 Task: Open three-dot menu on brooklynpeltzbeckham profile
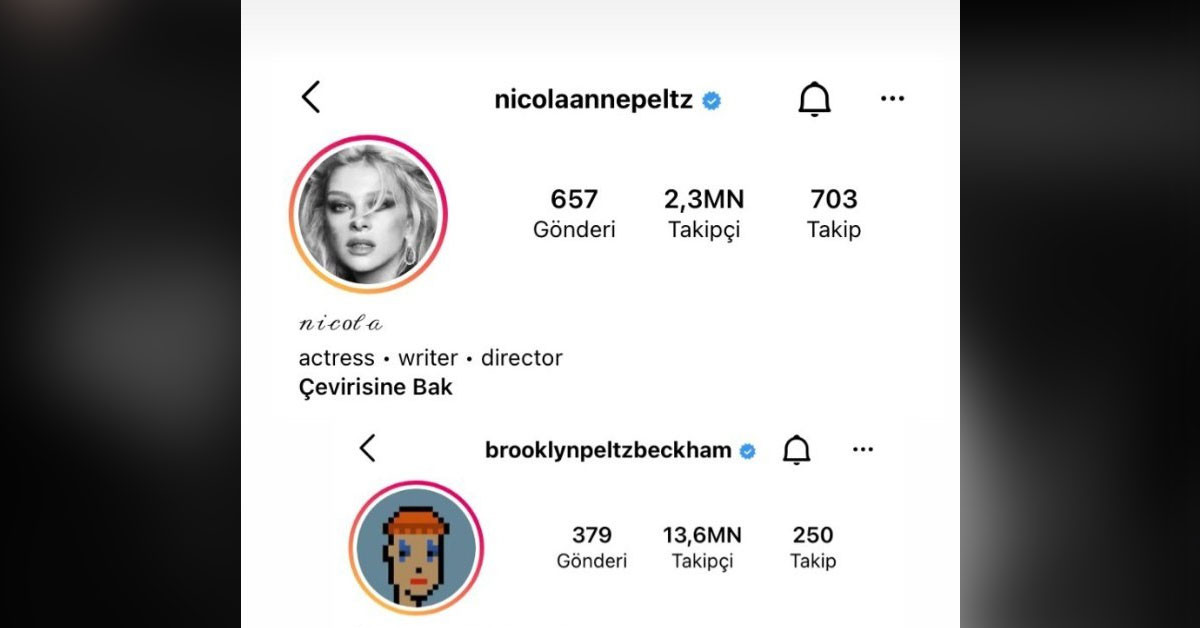coord(863,450)
